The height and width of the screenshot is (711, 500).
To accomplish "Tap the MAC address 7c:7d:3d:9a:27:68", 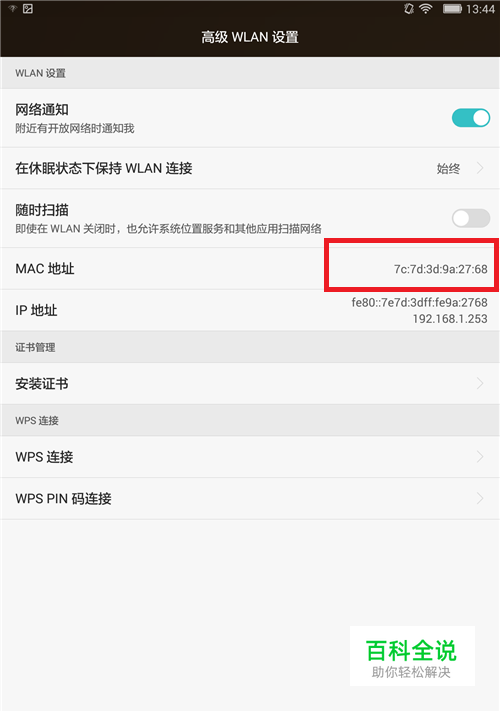I will [441, 269].
